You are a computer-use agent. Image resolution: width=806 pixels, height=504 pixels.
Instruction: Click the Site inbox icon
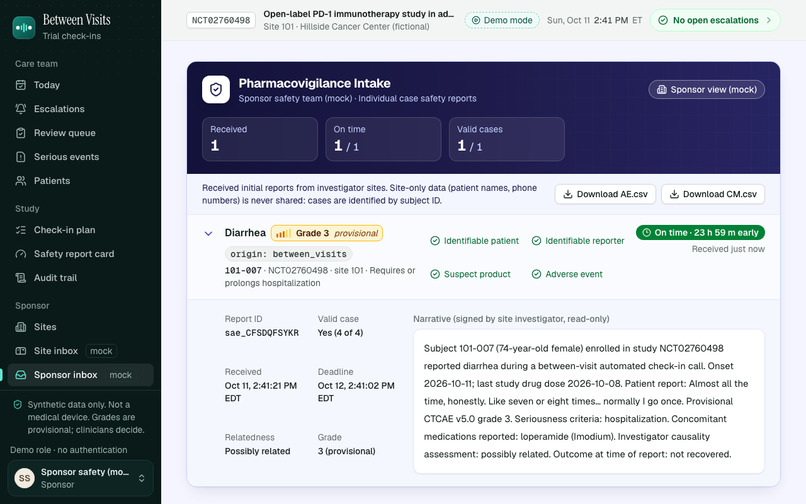coord(21,351)
